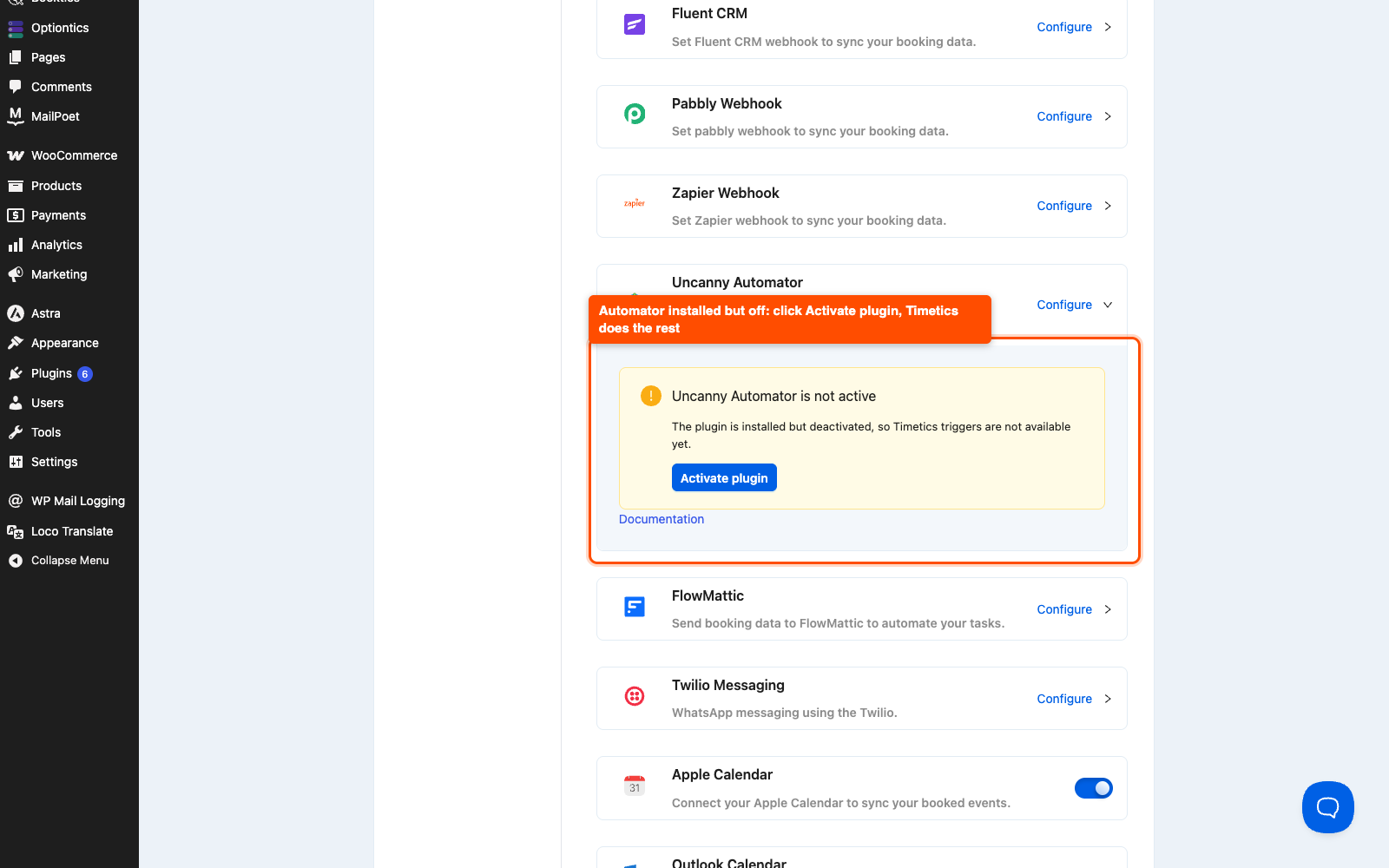Click the Collapse Menu label

70,561
